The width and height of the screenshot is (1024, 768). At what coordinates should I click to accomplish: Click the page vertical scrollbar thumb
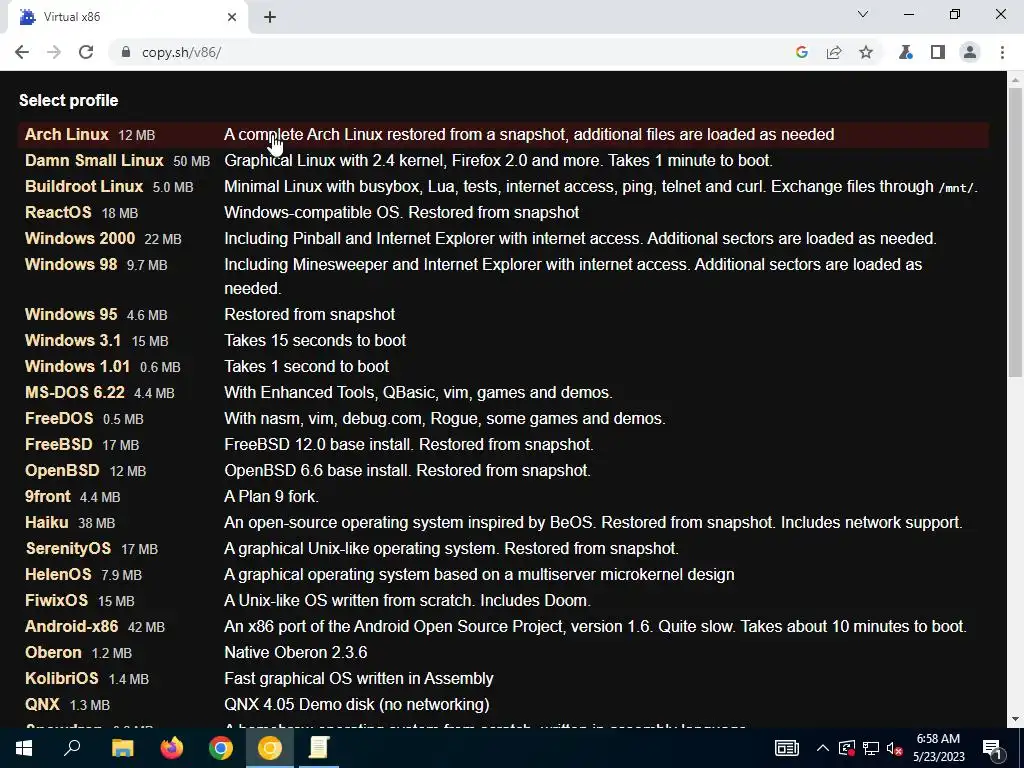tap(1015, 232)
